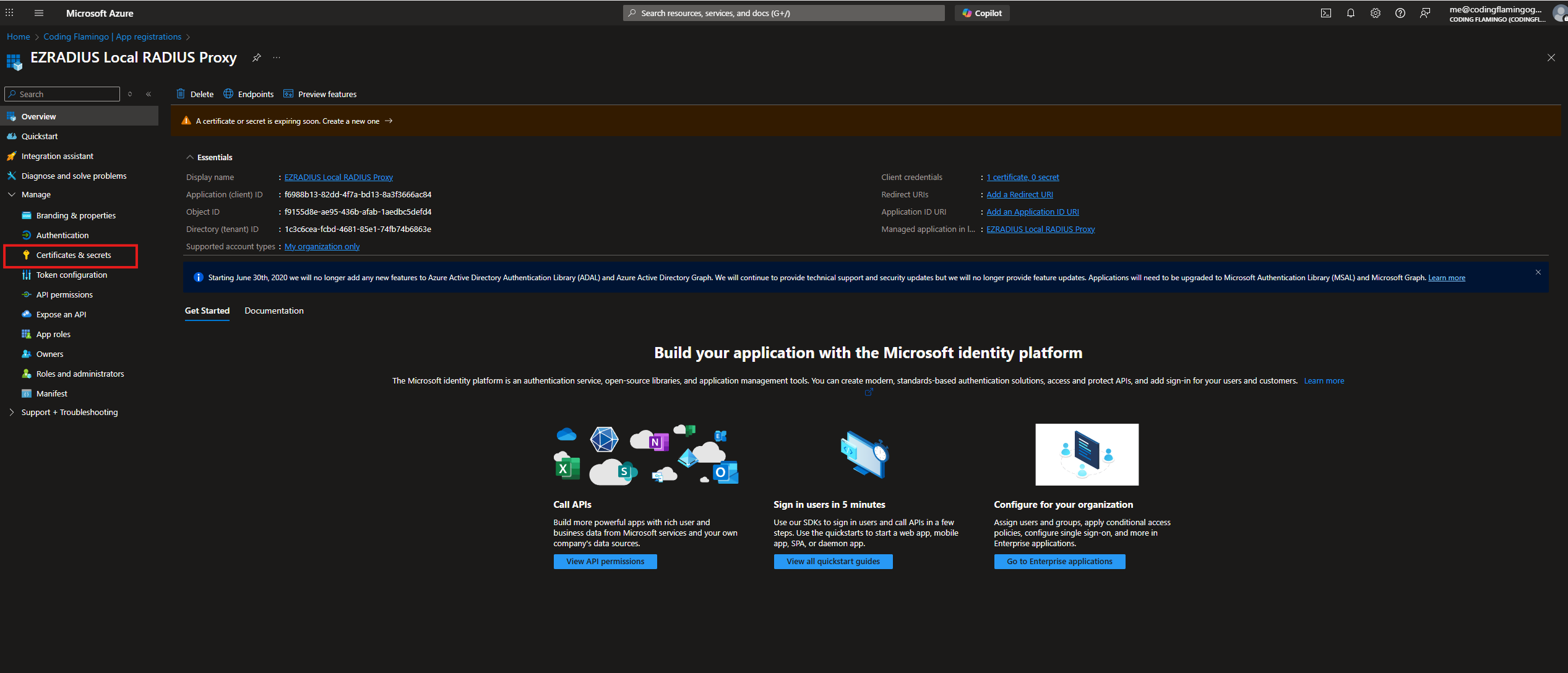The height and width of the screenshot is (673, 1568).
Task: Switch to the Documentation tab
Action: coord(274,311)
